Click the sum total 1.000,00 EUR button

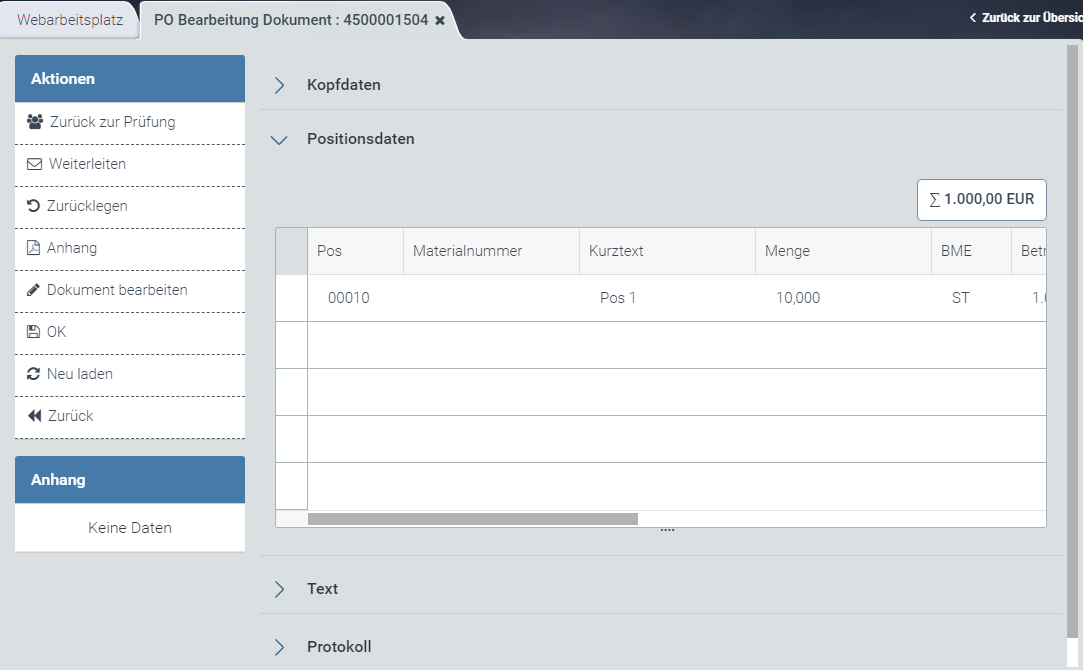(981, 199)
